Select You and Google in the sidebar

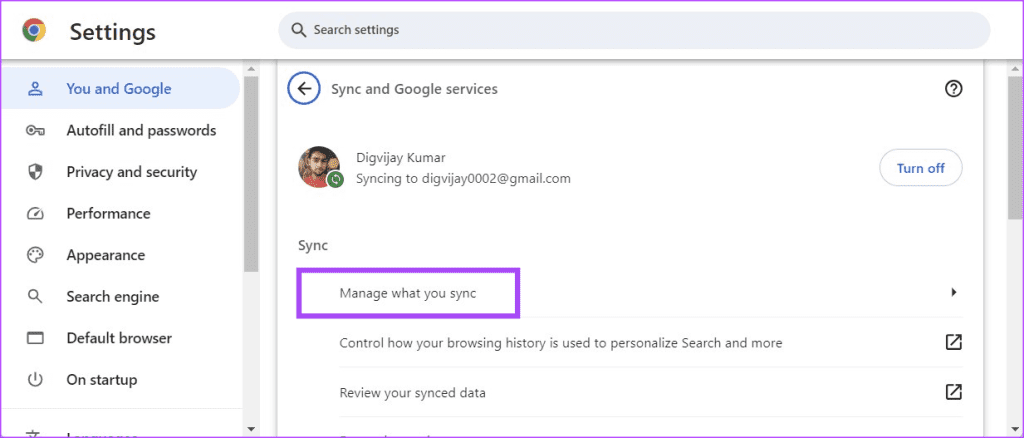coord(118,89)
